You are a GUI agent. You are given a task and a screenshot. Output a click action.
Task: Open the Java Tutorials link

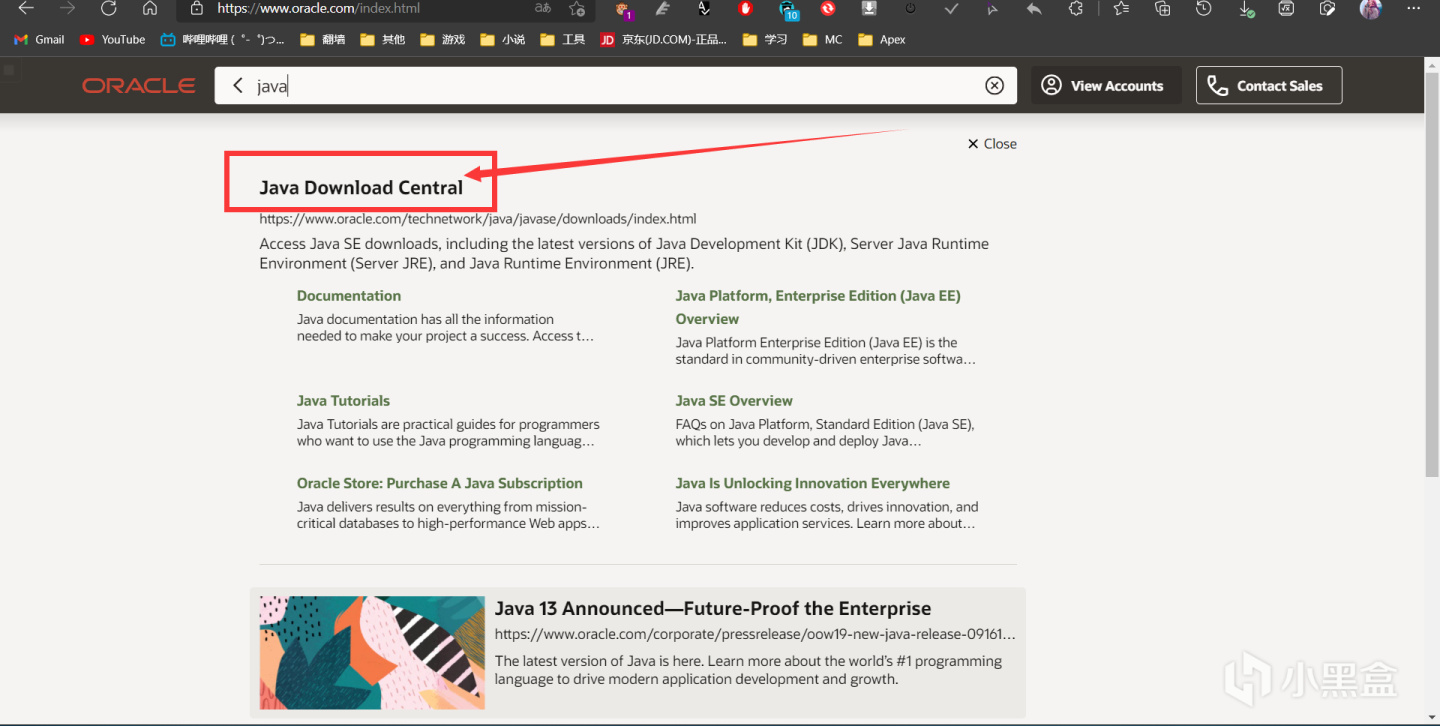coord(343,401)
